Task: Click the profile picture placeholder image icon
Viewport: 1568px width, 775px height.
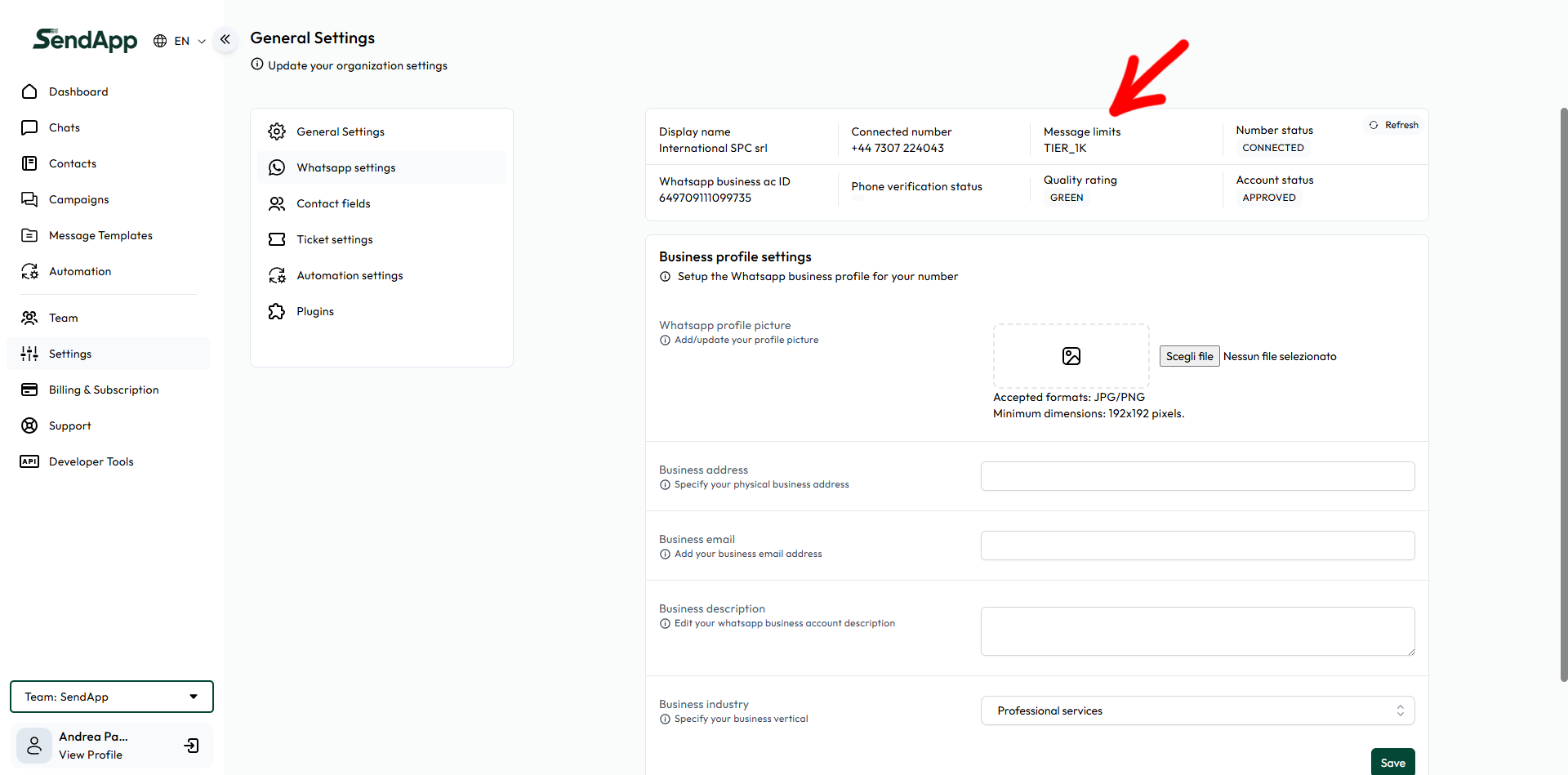Action: 1071,356
